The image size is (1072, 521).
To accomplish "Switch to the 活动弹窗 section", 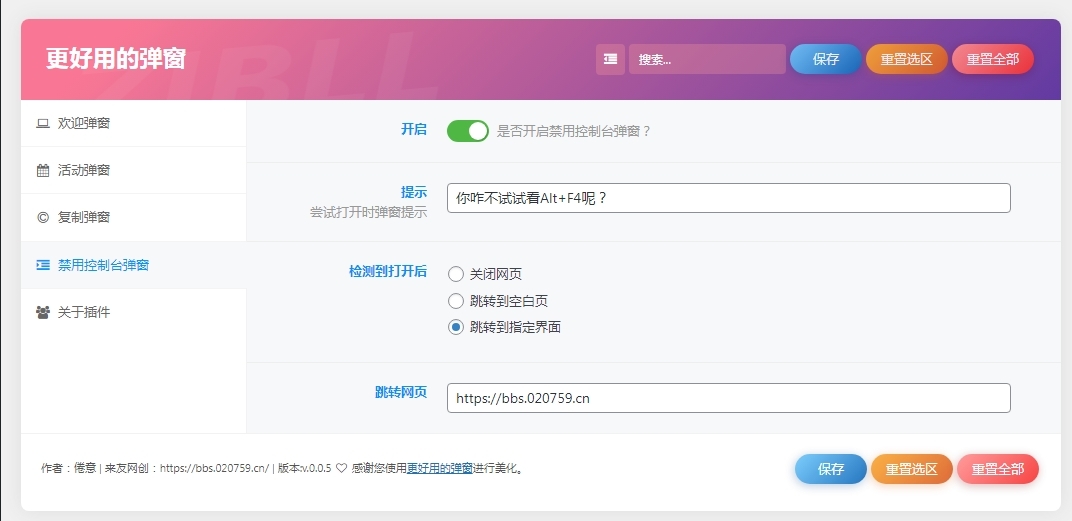I will coord(84,171).
